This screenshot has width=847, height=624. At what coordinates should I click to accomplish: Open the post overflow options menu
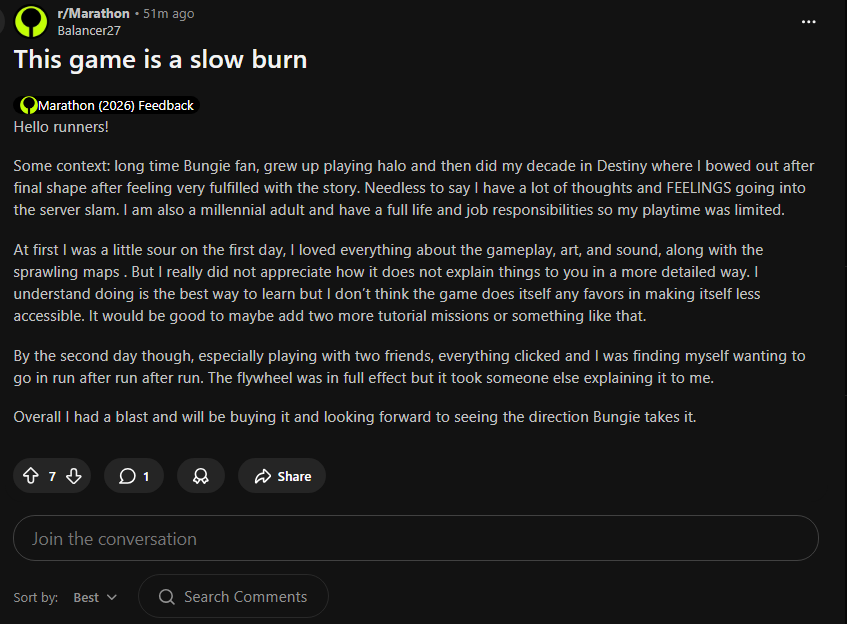pyautogui.click(x=809, y=21)
